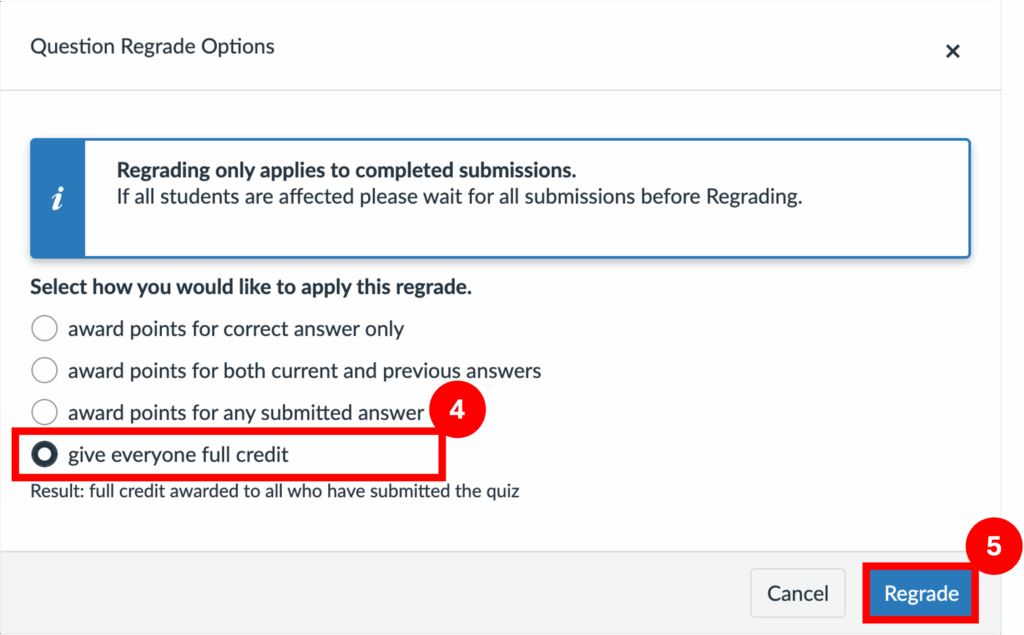Click the 'Result: full credit awarded' text

click(274, 491)
